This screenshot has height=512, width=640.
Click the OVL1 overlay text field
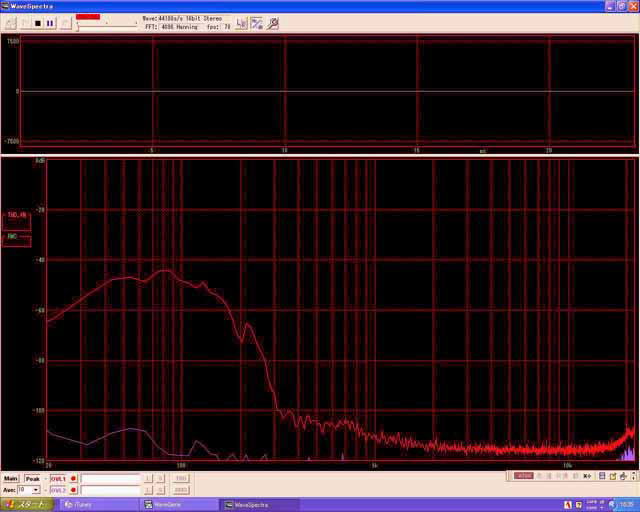[110, 479]
